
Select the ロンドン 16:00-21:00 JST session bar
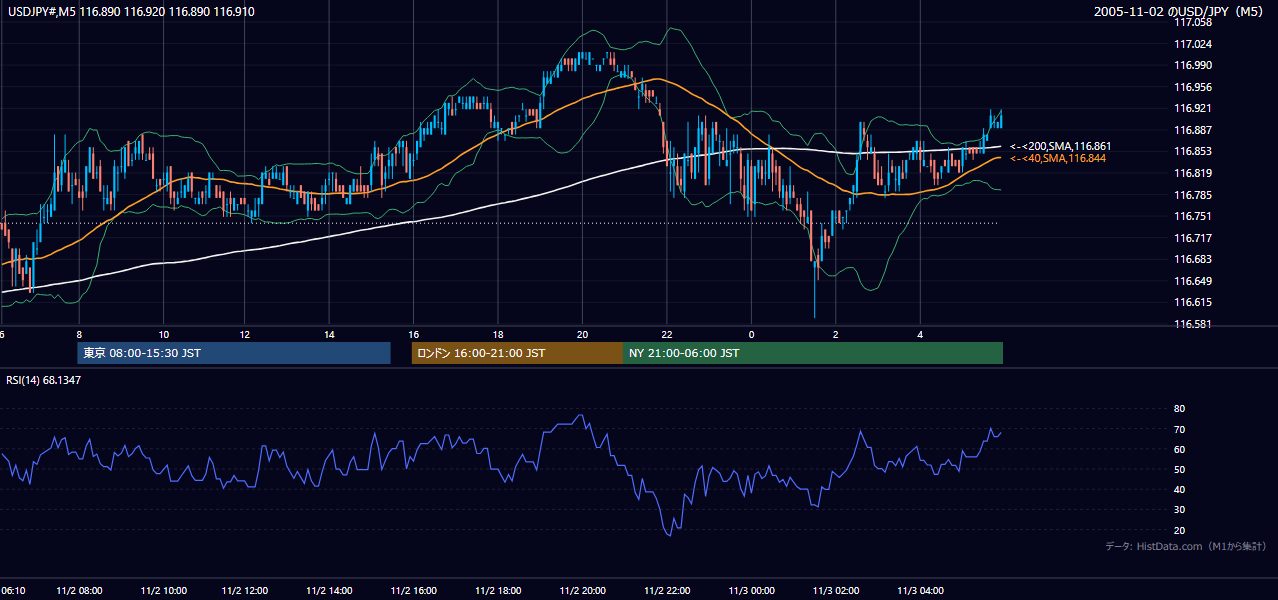(517, 353)
